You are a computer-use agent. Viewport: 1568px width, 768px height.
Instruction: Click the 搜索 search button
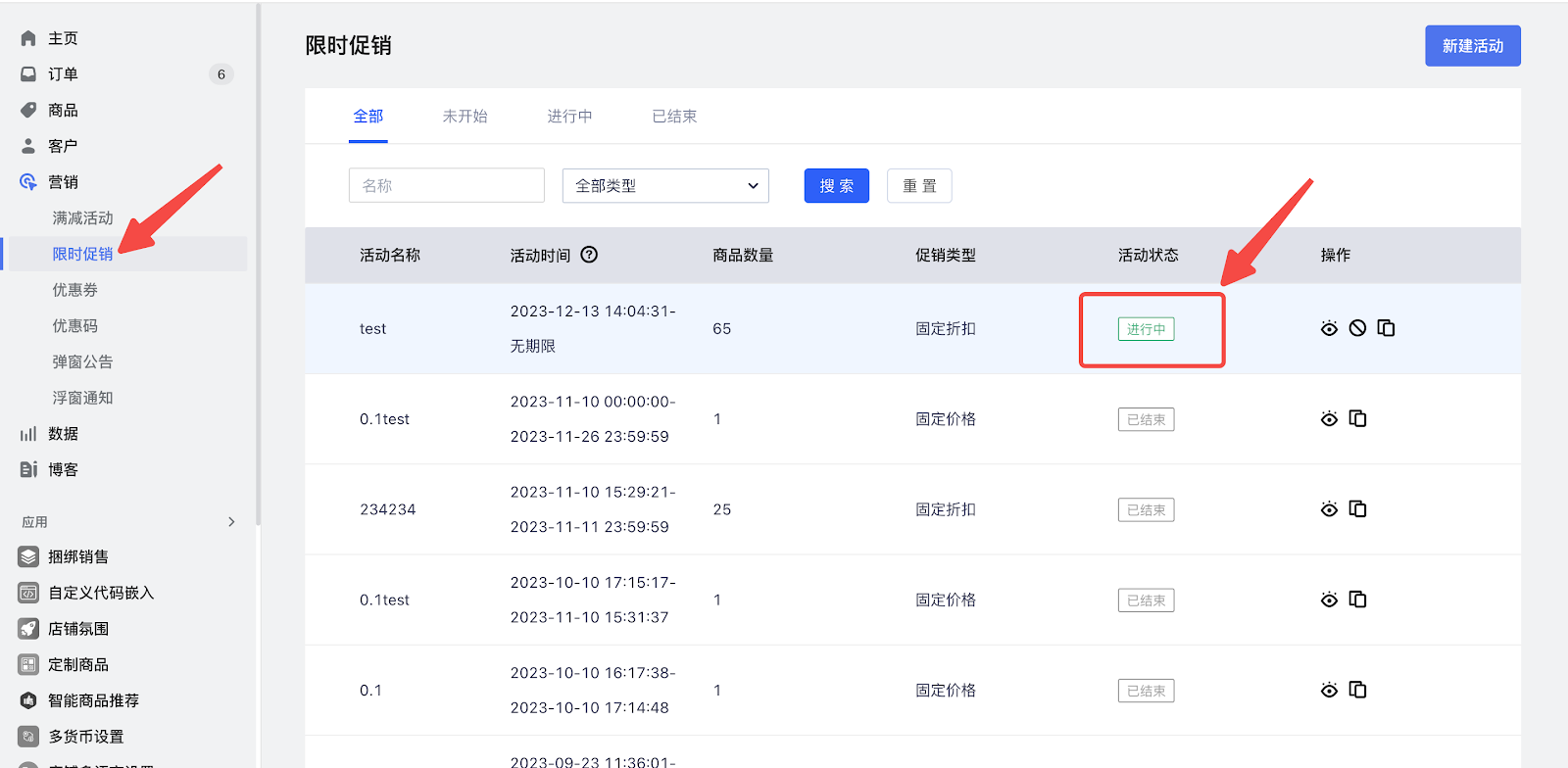point(837,186)
